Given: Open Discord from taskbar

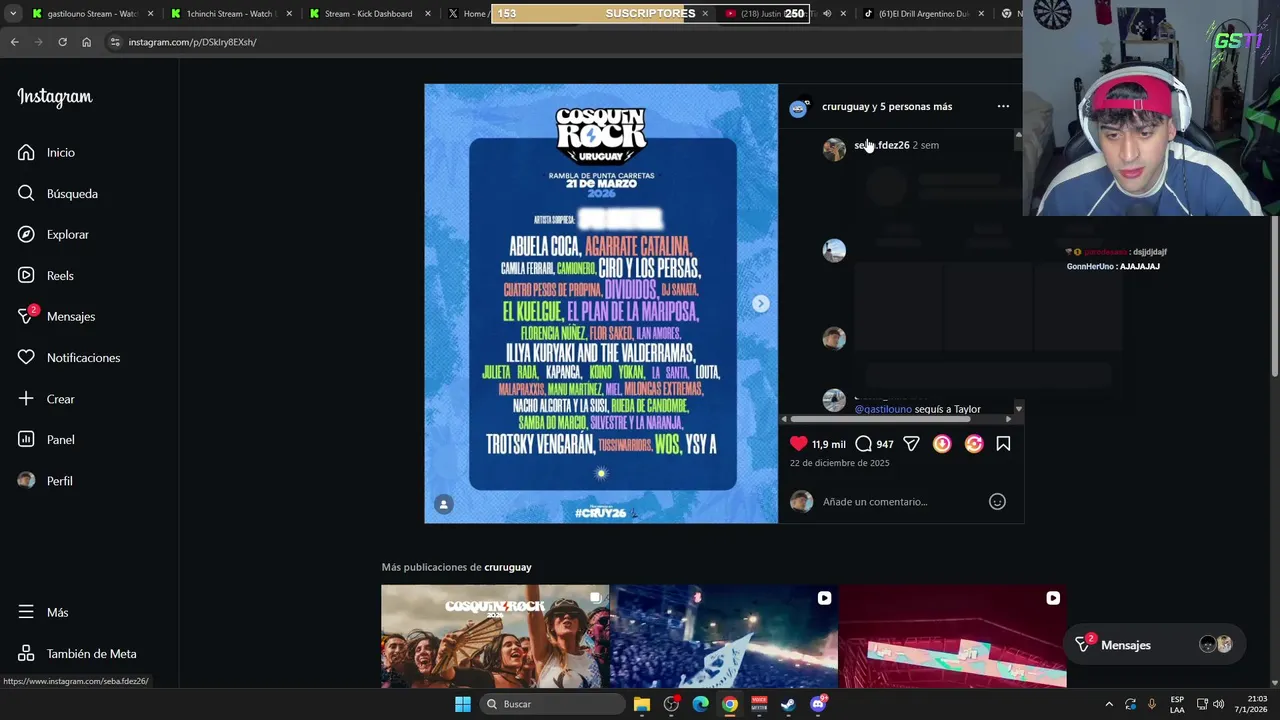Looking at the screenshot, I should coord(818,704).
